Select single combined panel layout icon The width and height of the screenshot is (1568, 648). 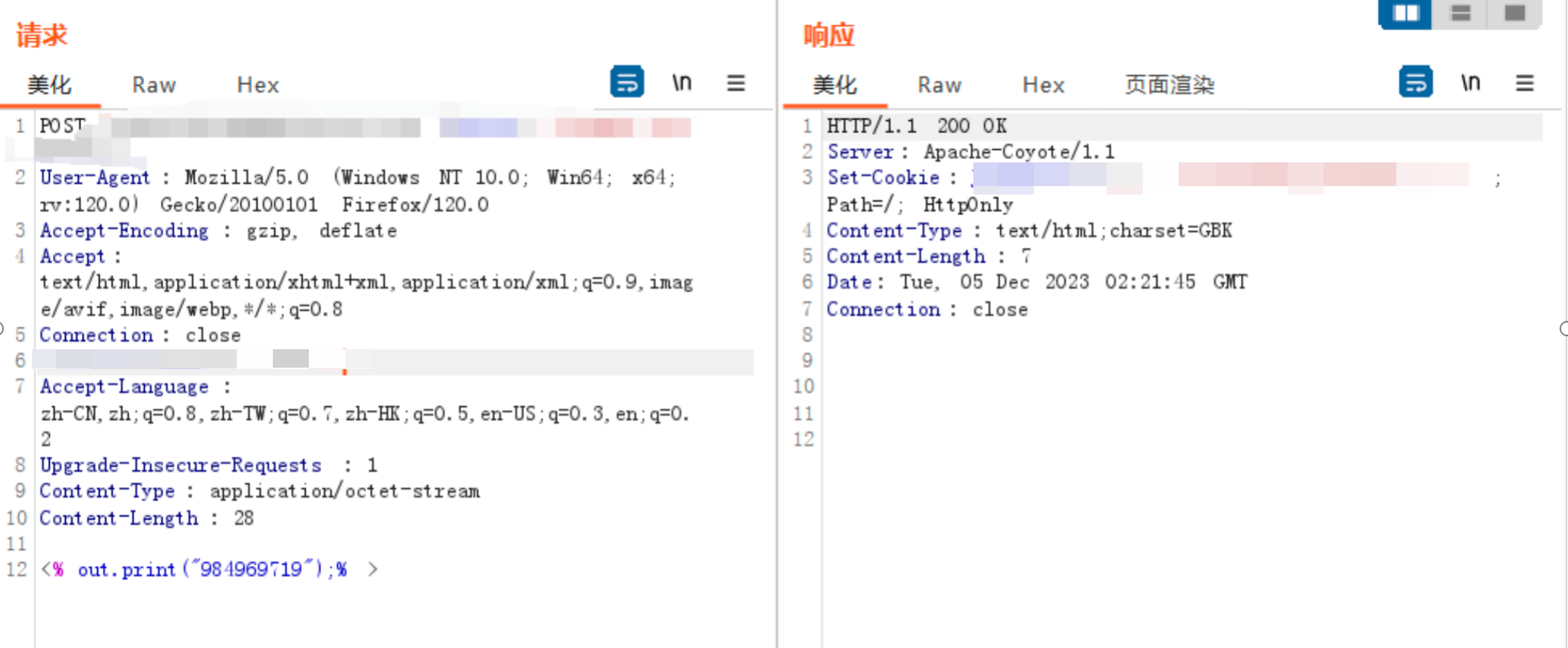(1515, 13)
